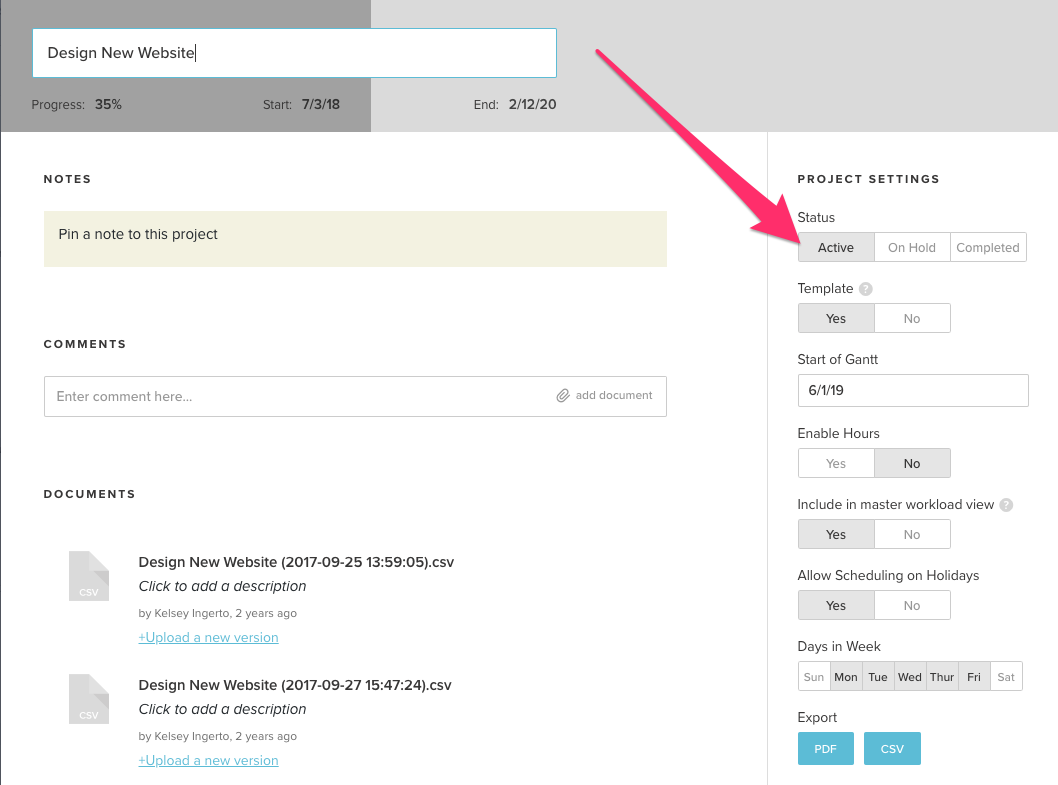This screenshot has height=785, width=1058.
Task: Export the project as PDF
Action: (825, 749)
